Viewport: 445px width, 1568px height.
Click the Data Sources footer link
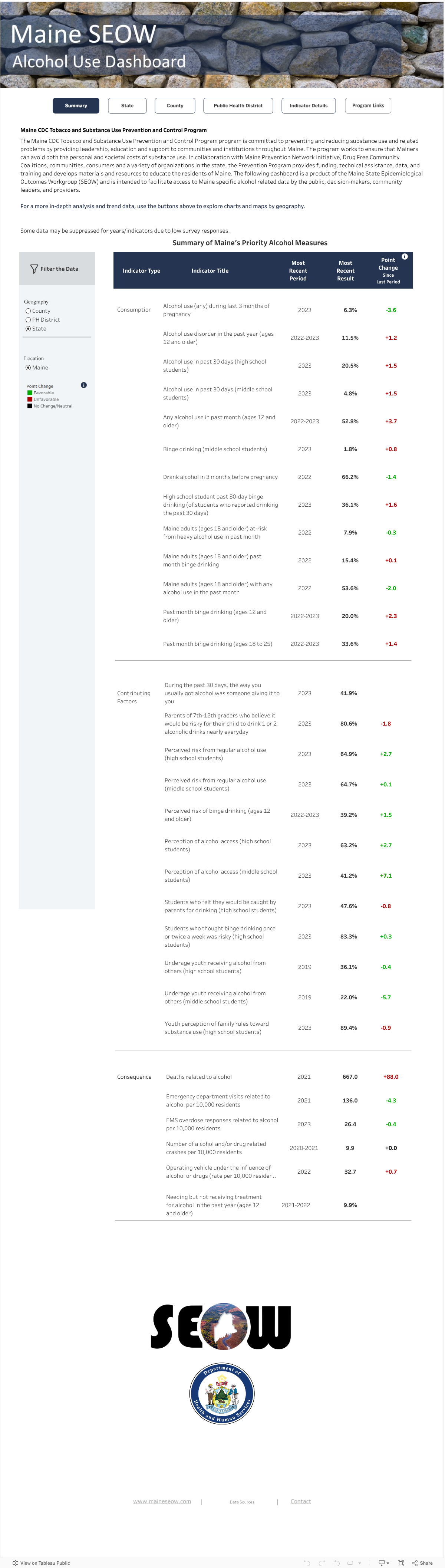click(242, 1502)
